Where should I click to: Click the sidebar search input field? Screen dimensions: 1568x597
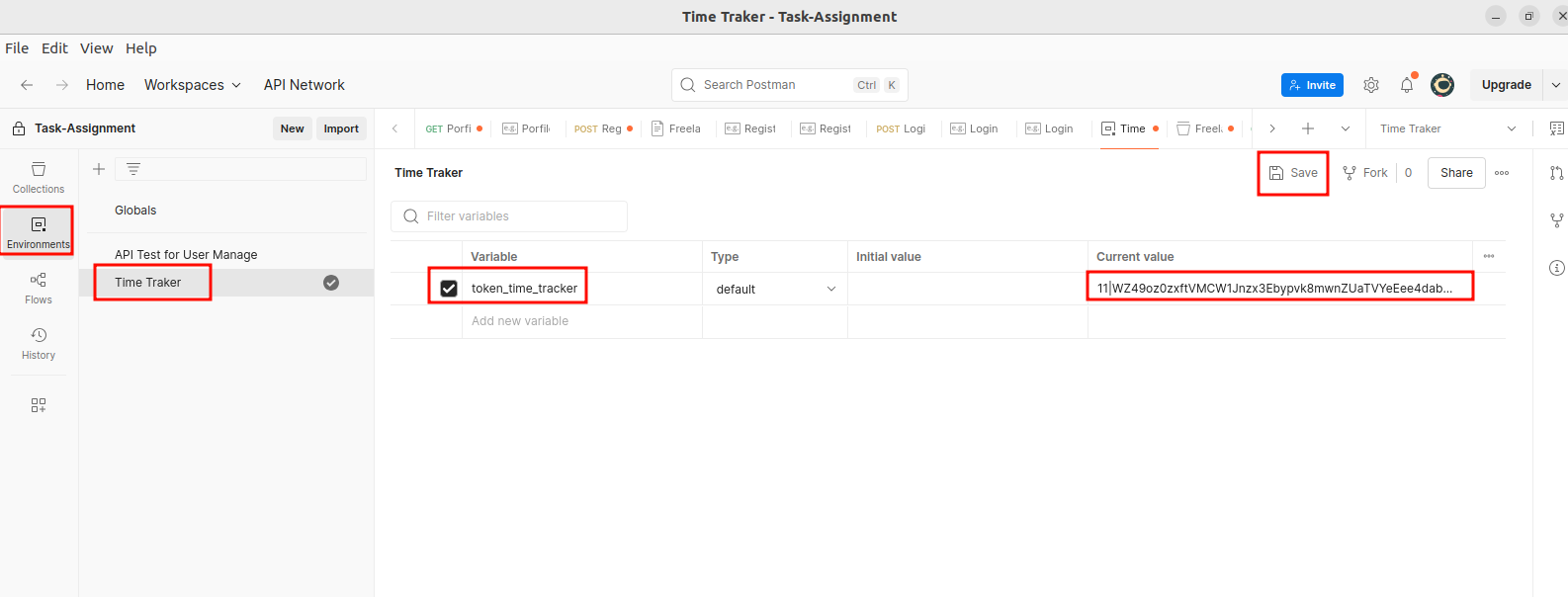tap(240, 169)
